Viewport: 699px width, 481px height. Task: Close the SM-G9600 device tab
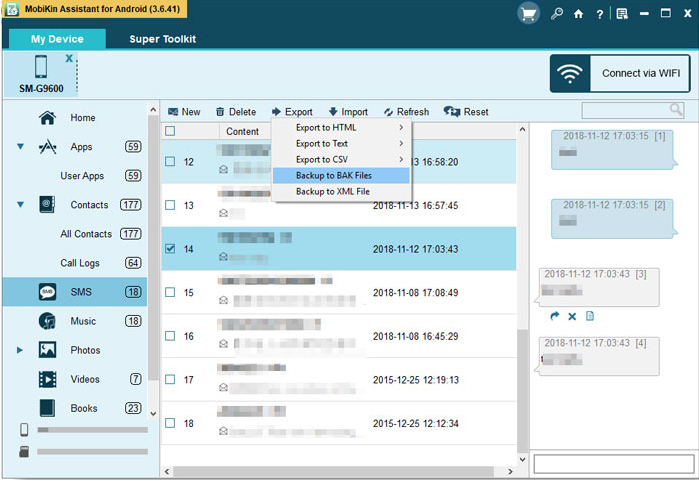pyautogui.click(x=69, y=59)
